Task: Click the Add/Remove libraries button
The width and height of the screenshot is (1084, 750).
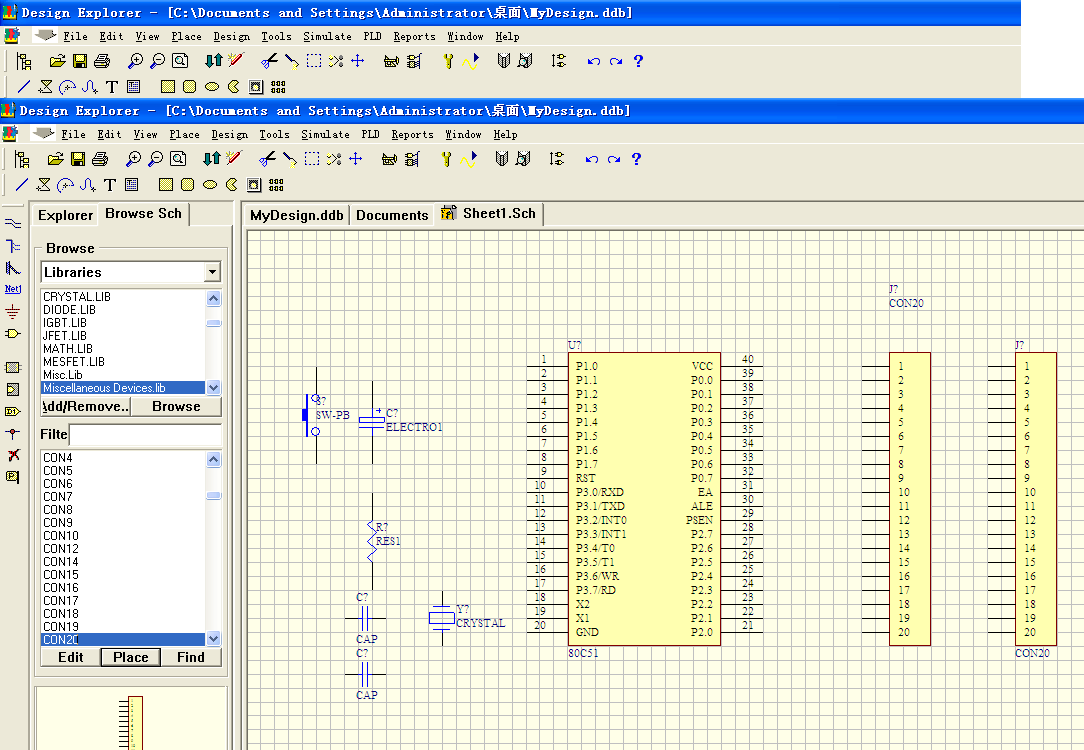Action: click(86, 407)
